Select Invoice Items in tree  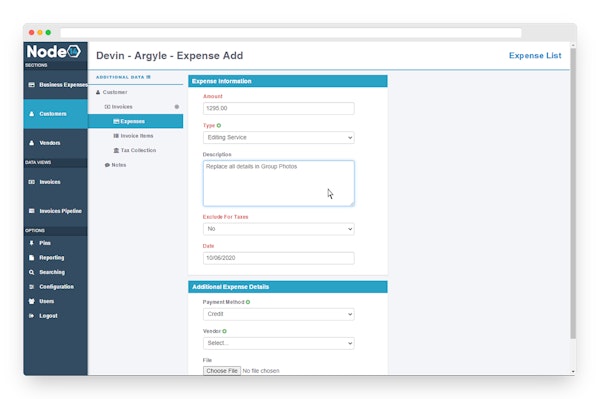click(x=135, y=136)
